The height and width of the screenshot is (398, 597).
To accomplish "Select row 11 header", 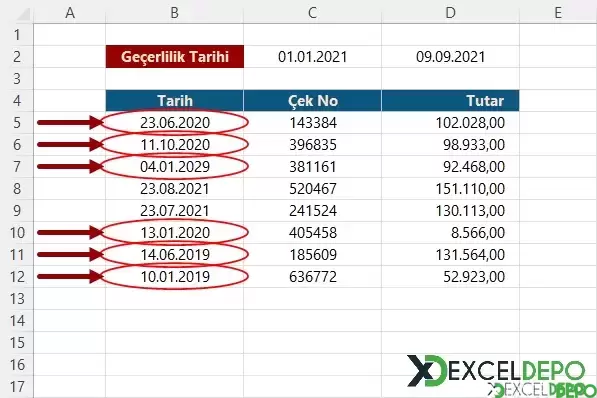I will [17, 254].
